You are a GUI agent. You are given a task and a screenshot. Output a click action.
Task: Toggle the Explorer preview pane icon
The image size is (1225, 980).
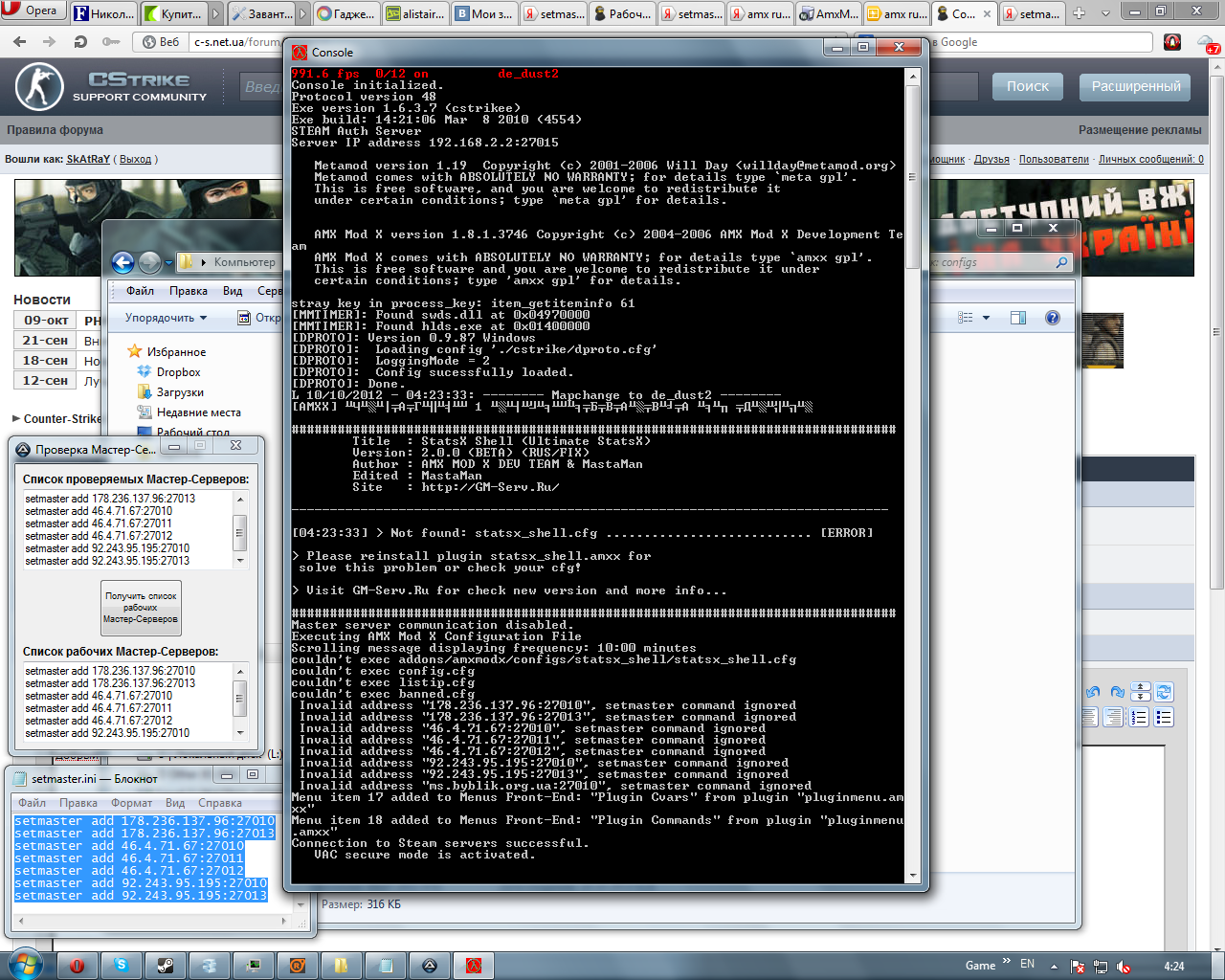(1017, 318)
